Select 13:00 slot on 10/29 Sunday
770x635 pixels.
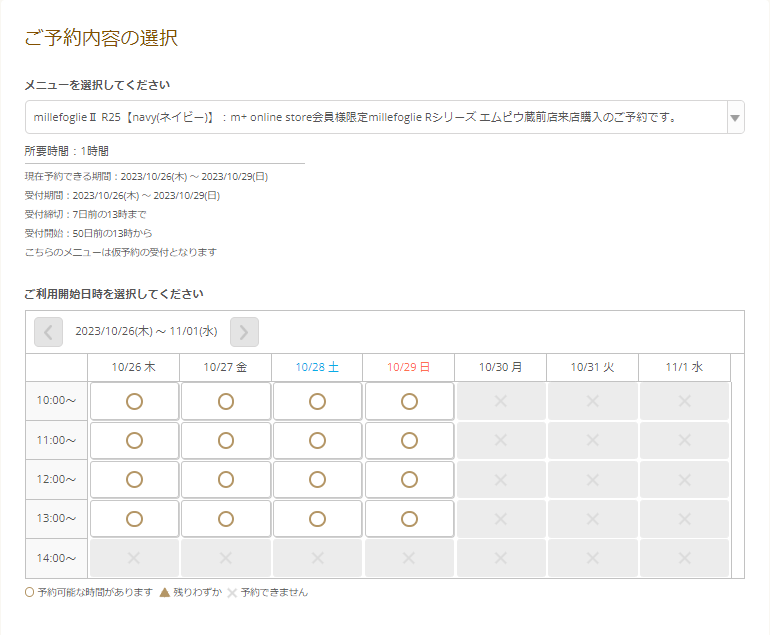point(409,518)
